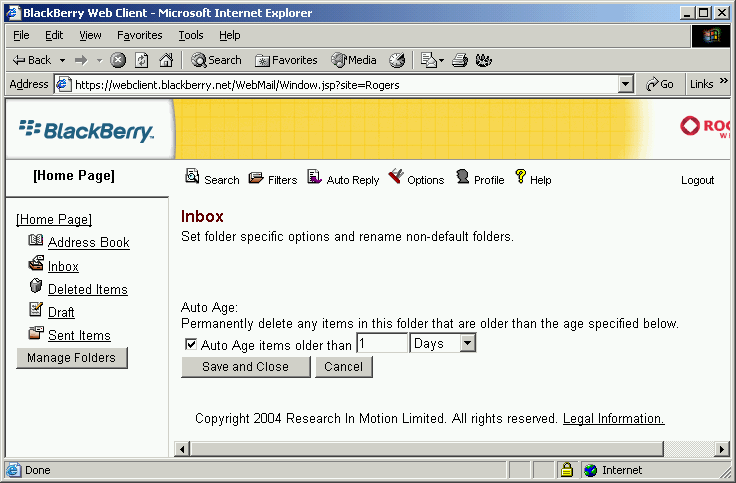Open the Favorites menu in menu bar
The width and height of the screenshot is (736, 483).
click(139, 35)
